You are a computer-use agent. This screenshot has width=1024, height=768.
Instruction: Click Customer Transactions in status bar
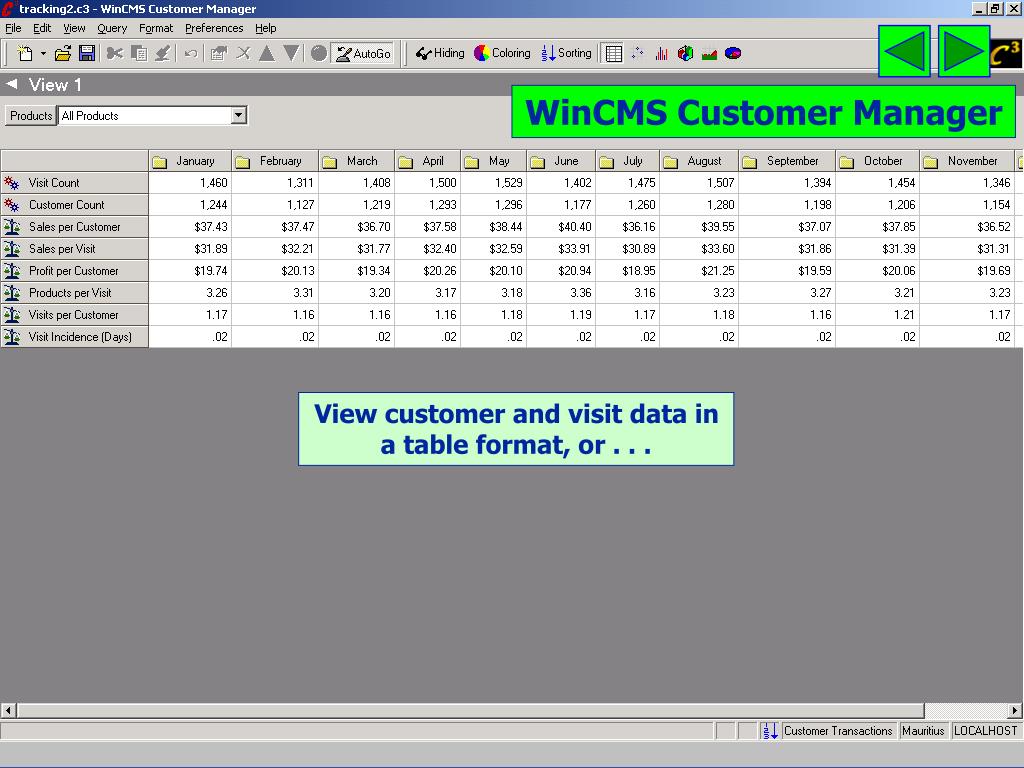838,731
